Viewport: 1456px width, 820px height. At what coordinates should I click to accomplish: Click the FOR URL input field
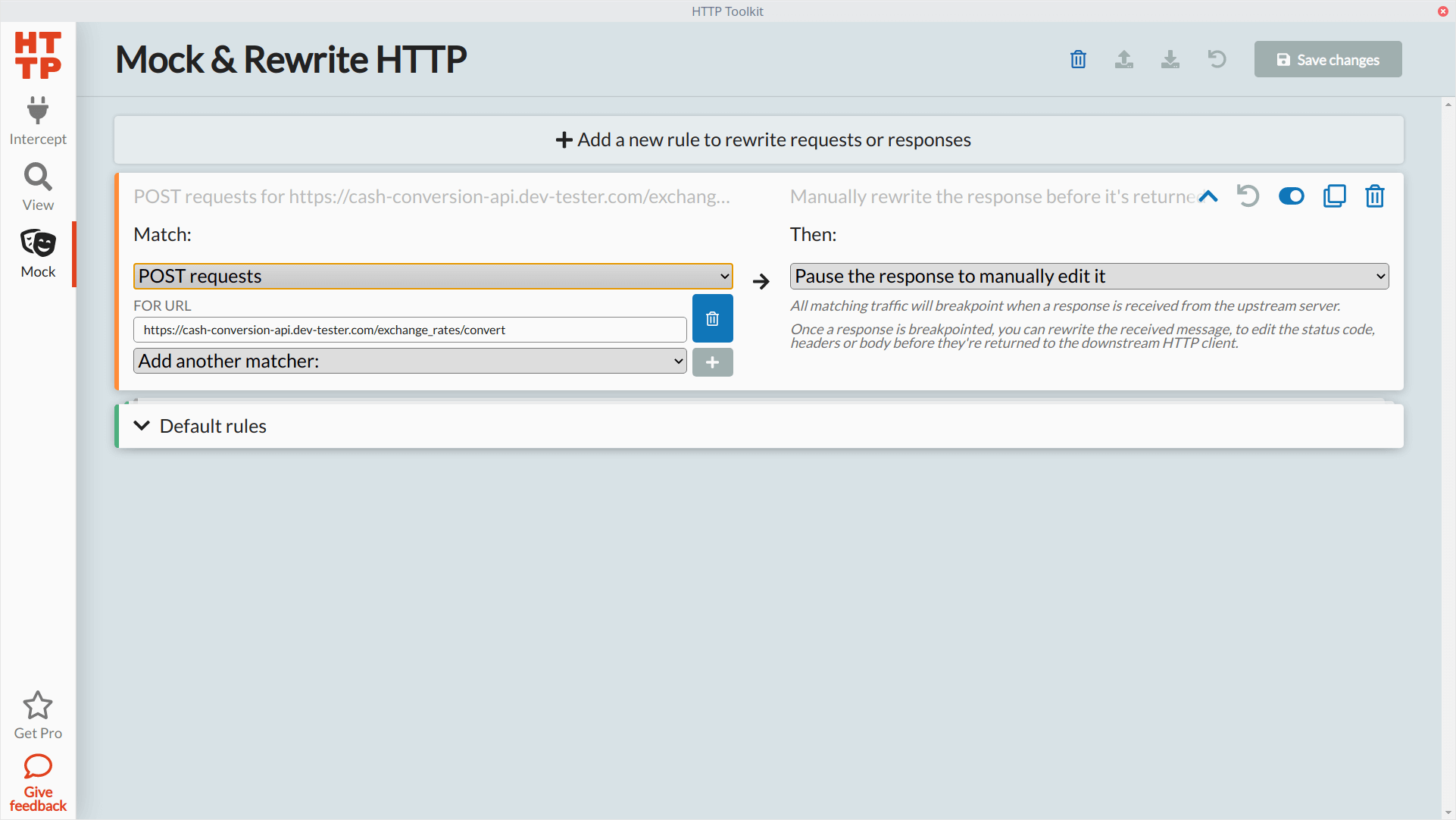[x=410, y=330]
